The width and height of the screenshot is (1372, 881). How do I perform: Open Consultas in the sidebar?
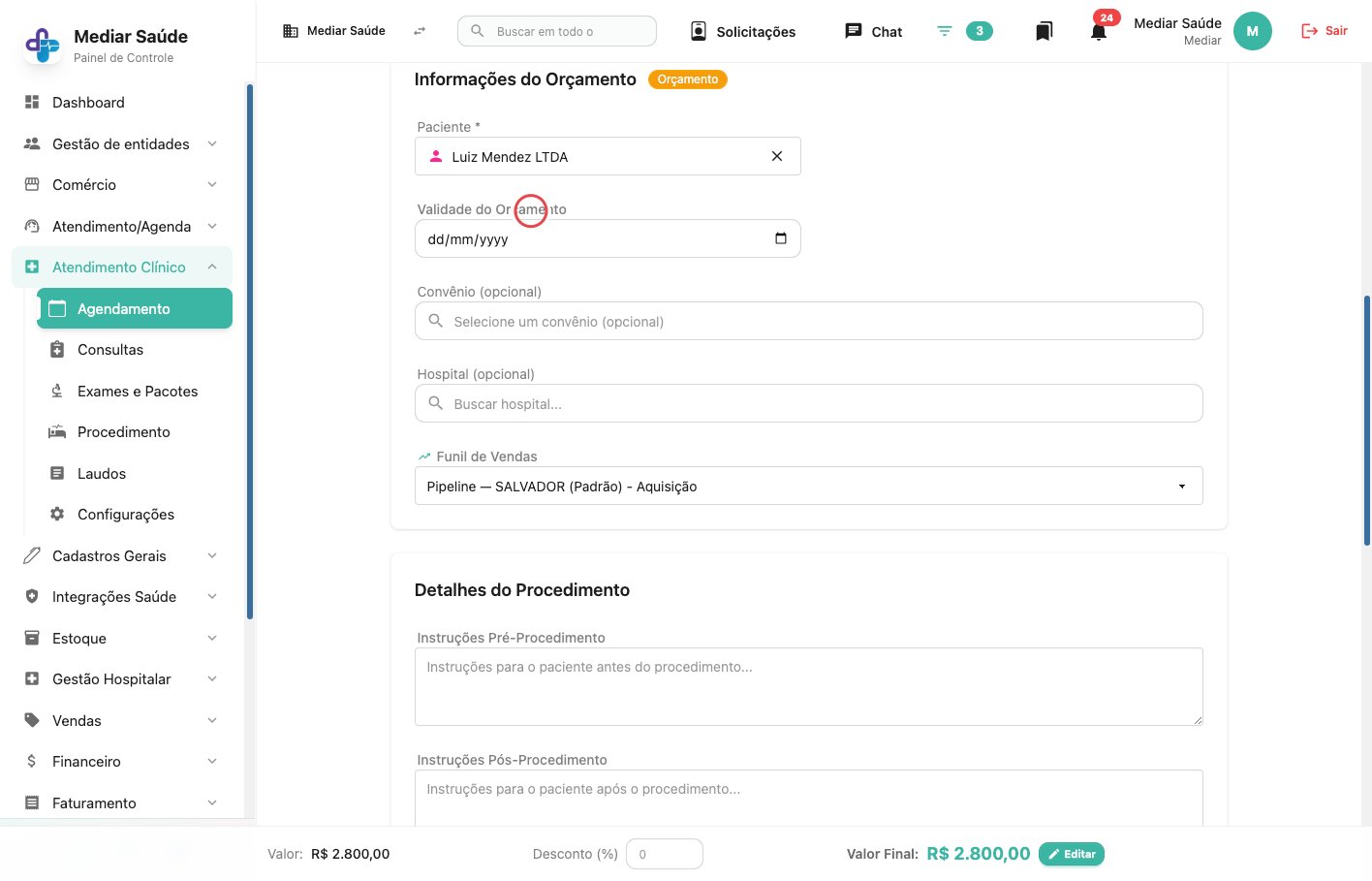click(x=135, y=350)
